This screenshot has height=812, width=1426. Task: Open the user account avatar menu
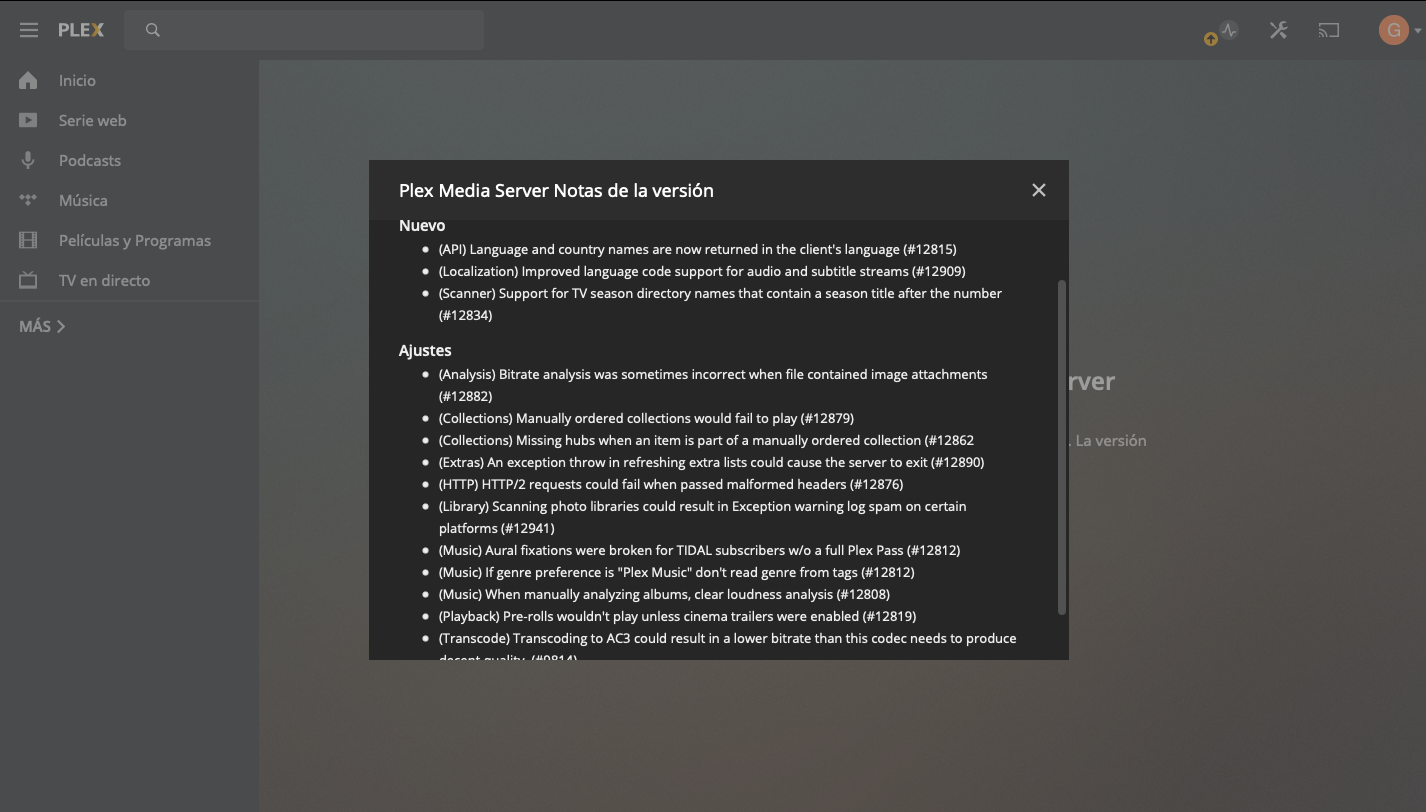[x=1393, y=30]
